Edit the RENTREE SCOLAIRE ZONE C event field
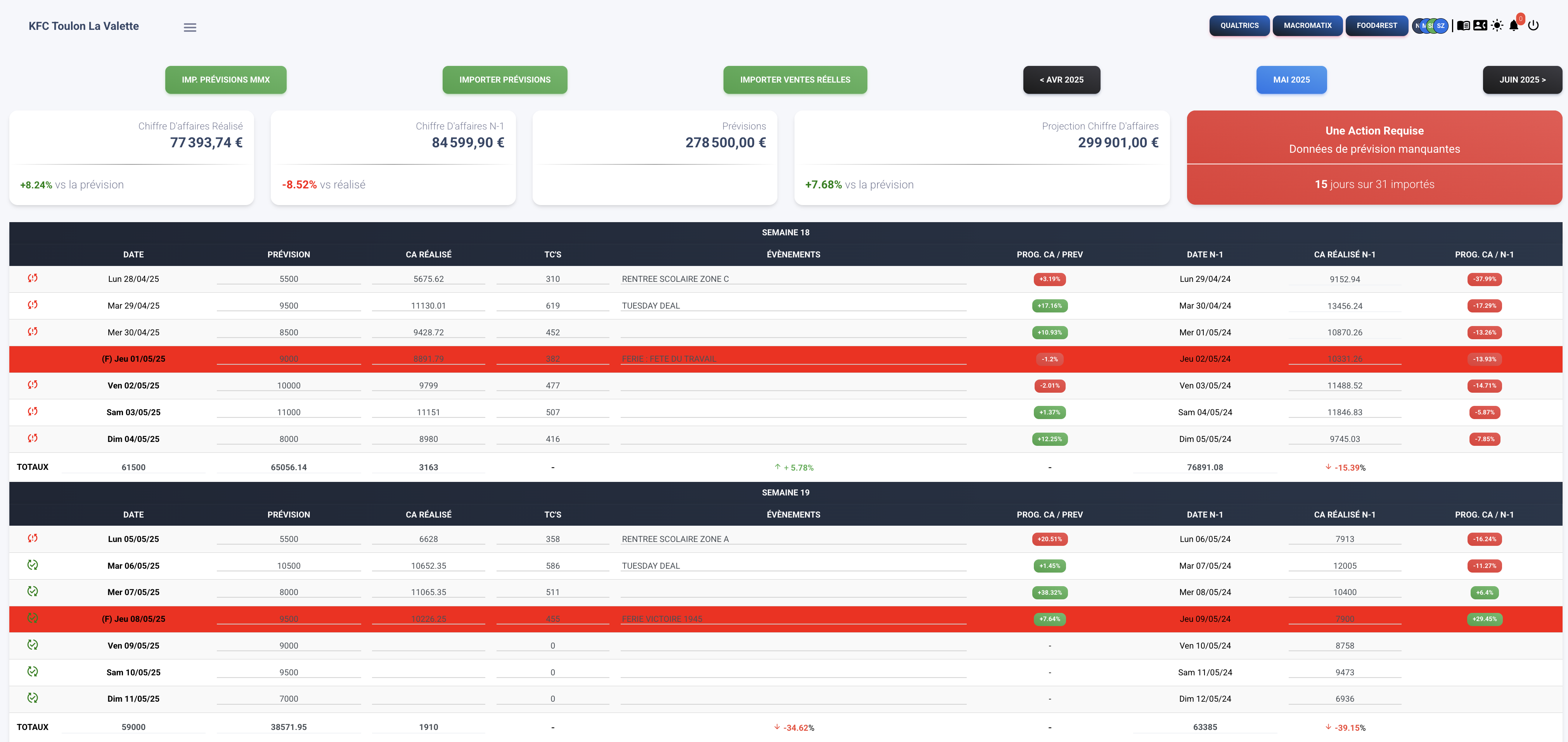The height and width of the screenshot is (742, 1568). coord(793,279)
